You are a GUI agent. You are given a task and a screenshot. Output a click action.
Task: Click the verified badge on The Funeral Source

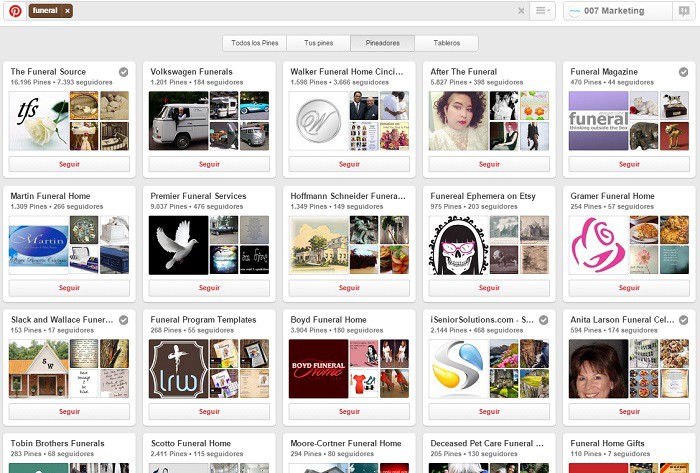coord(123,72)
